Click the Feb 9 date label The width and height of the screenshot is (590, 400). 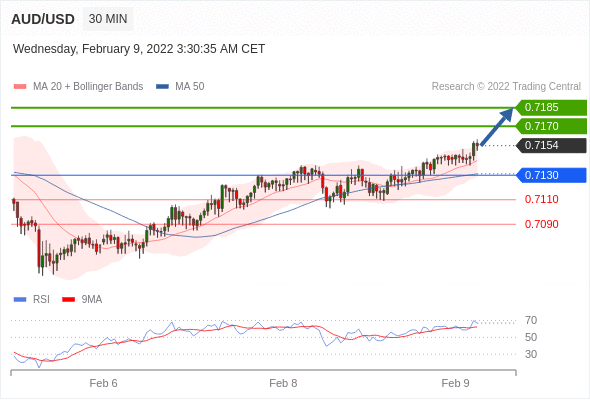click(x=455, y=383)
